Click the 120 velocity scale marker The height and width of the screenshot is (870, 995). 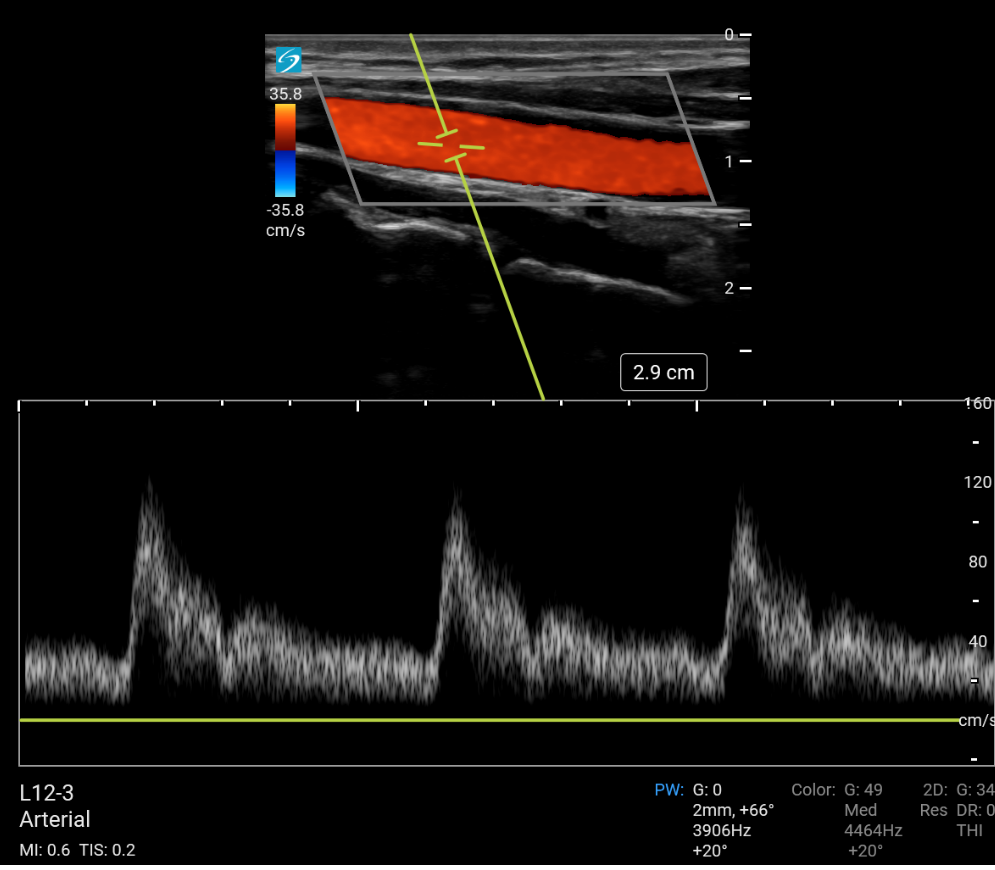[975, 482]
